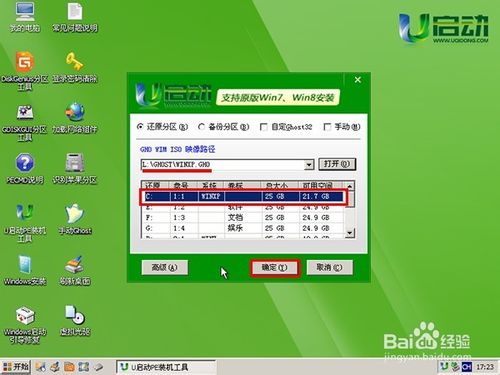Screen dimensions: 500x375
Task: Click the 确定(Y) button
Action: [275, 268]
